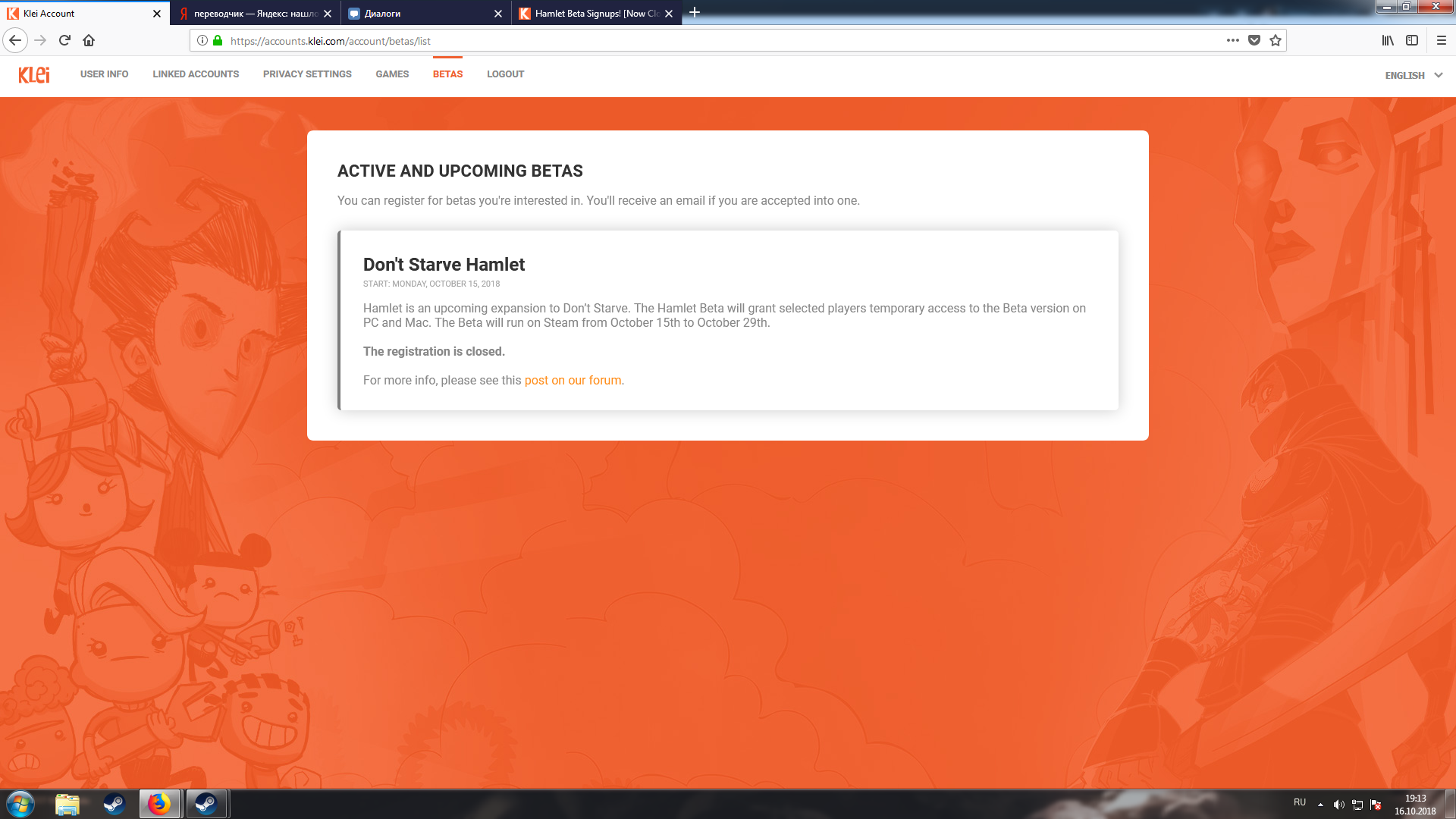Bookmark this page with the star icon
The image size is (1456, 819).
[1276, 40]
